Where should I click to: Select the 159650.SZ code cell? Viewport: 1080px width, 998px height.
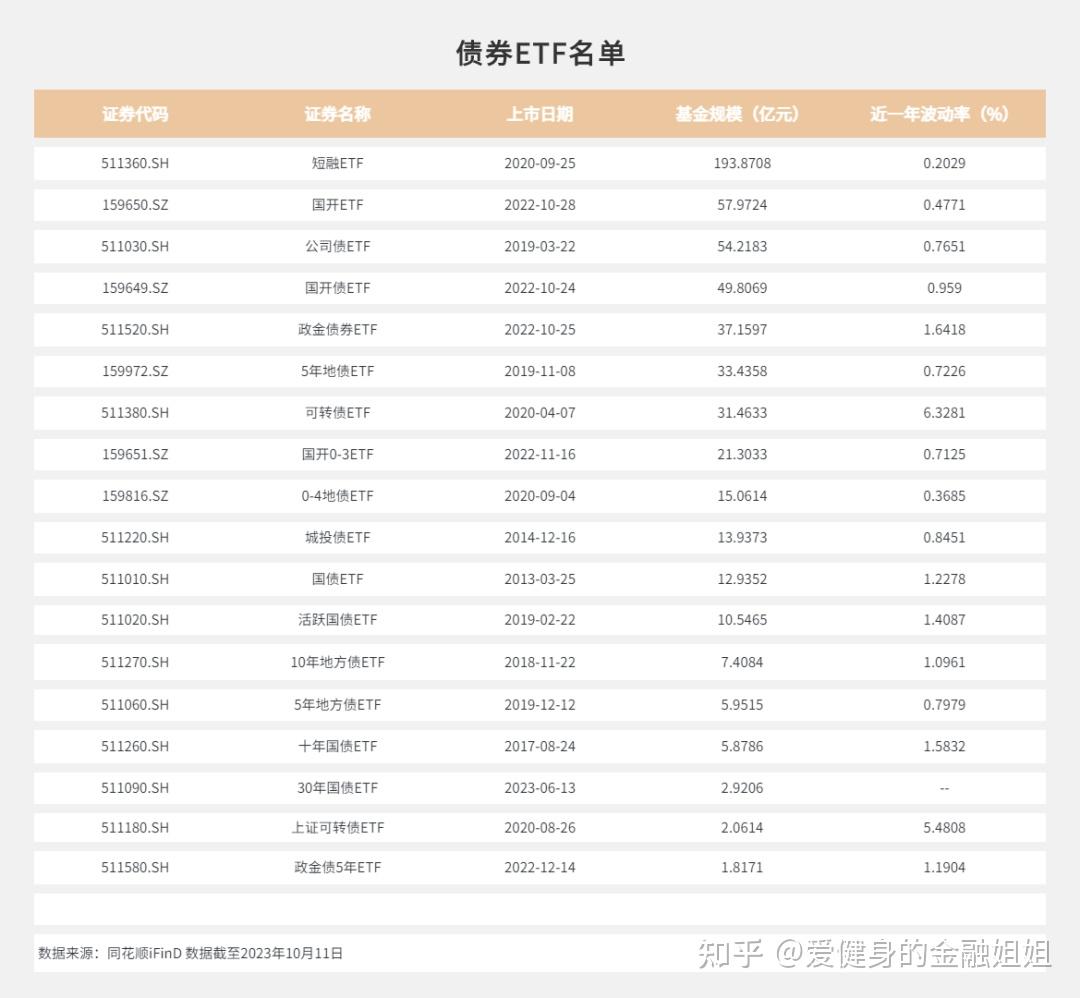pos(135,205)
